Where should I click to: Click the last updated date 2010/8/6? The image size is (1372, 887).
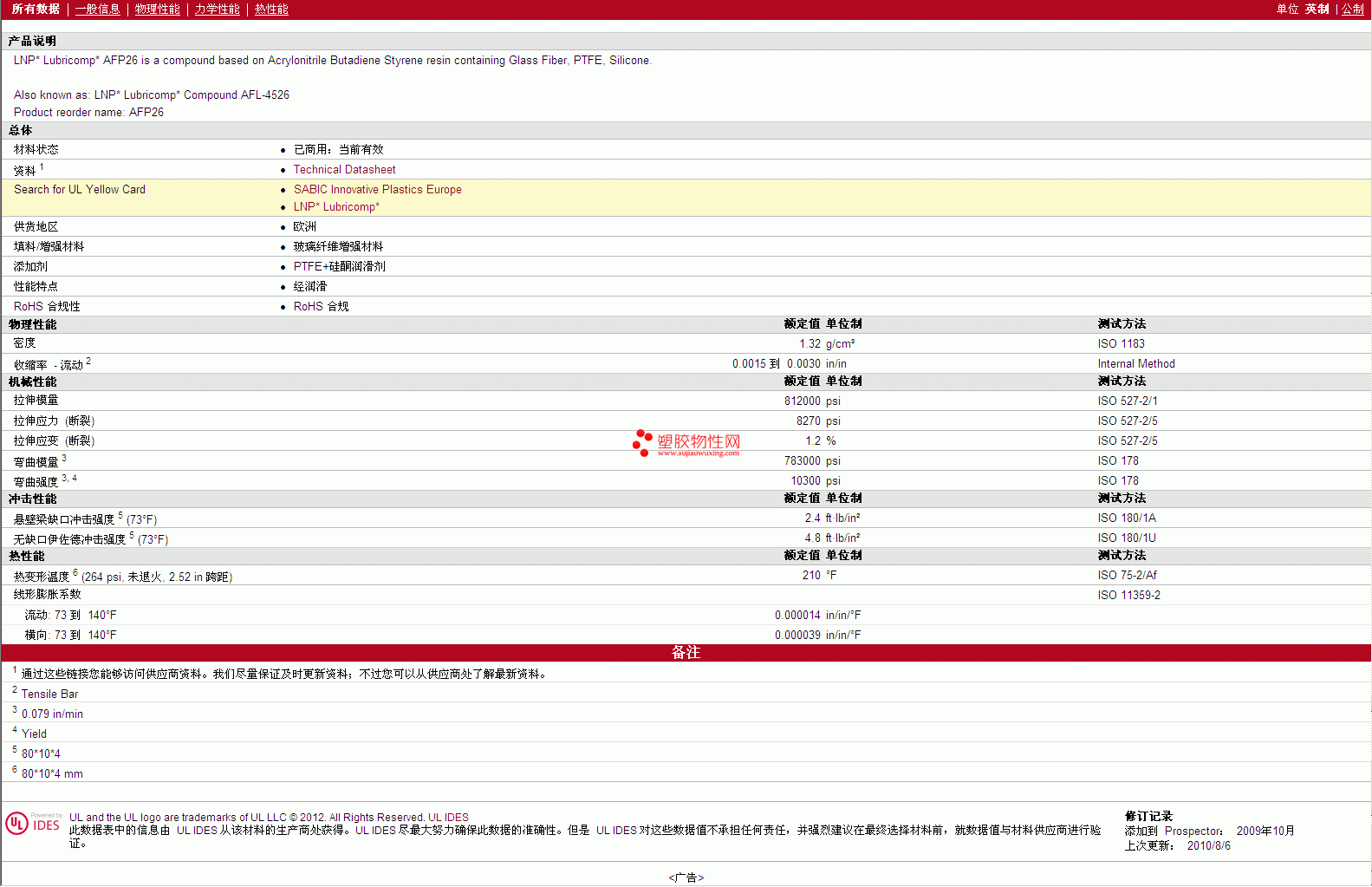(x=1208, y=846)
